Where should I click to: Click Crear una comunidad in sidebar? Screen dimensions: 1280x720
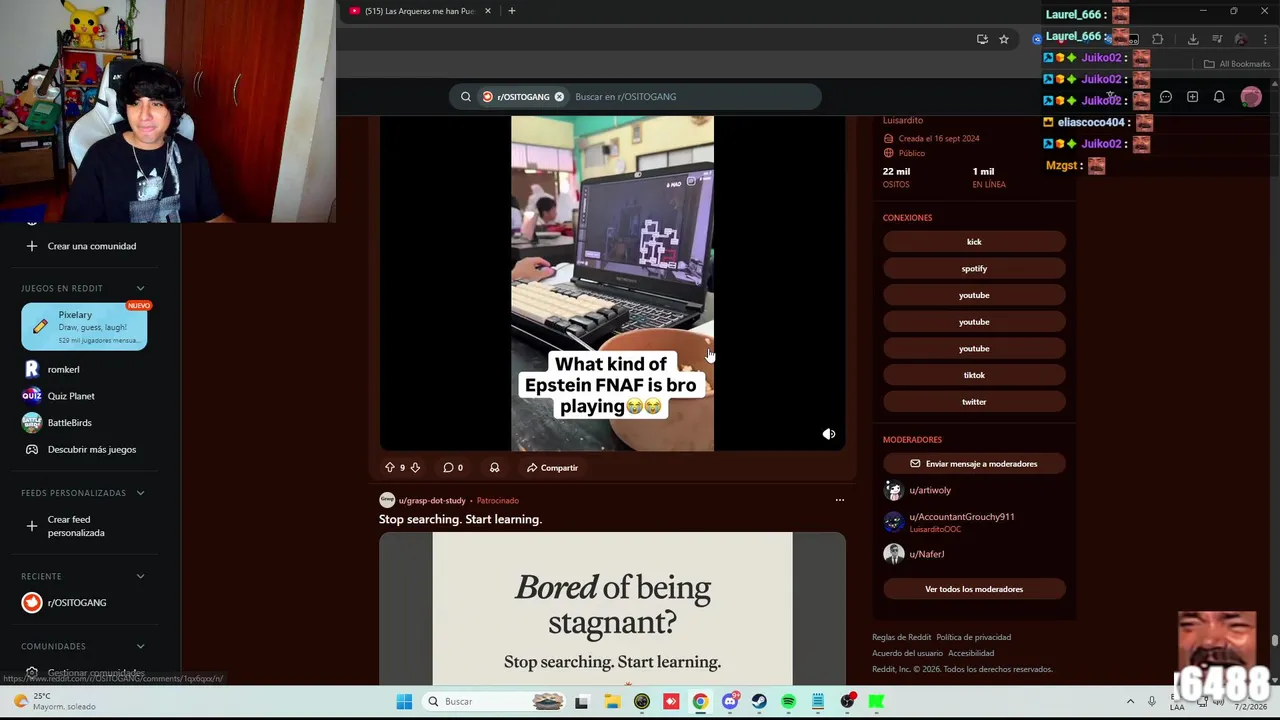[x=84, y=246]
